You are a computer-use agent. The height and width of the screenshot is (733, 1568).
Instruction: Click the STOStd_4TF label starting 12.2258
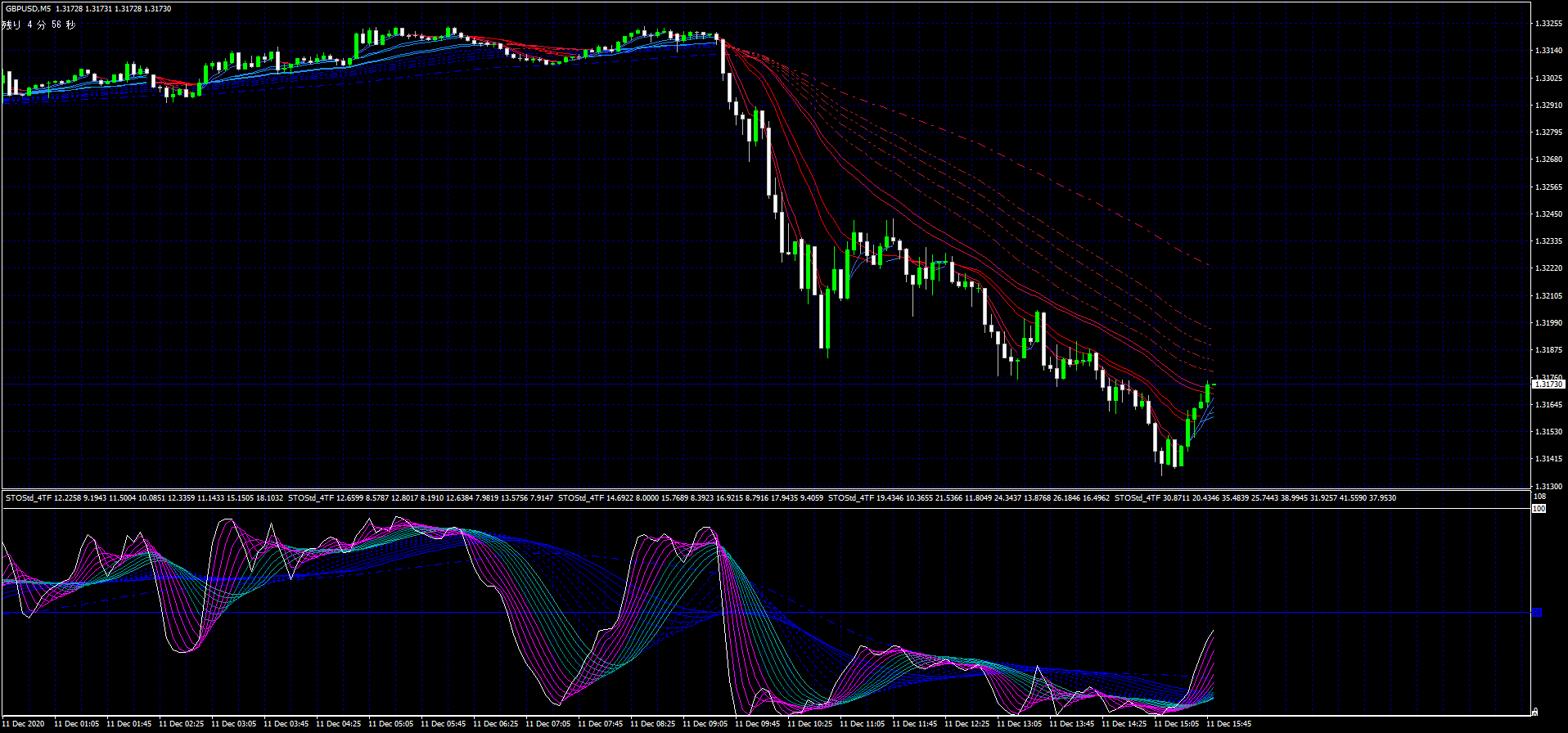click(144, 498)
